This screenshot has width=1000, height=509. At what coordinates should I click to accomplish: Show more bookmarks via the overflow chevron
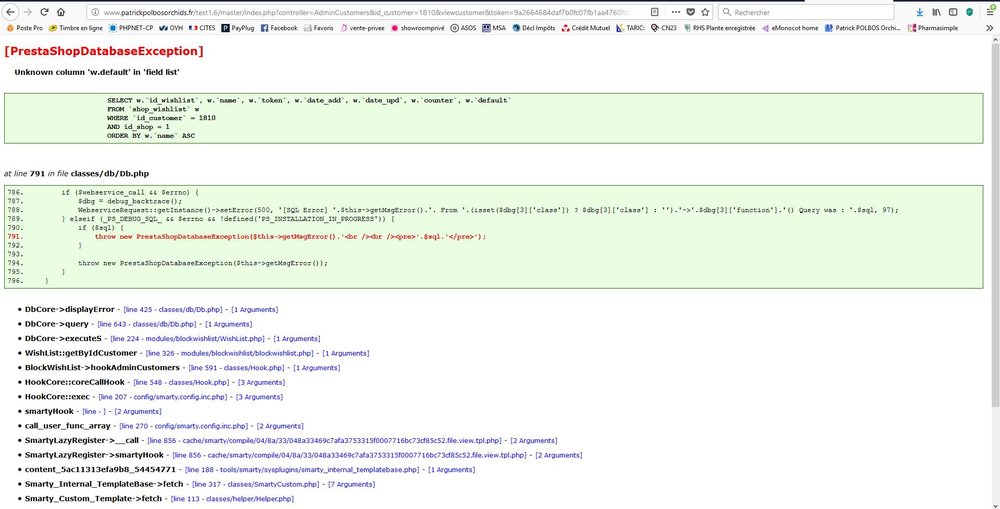(989, 28)
